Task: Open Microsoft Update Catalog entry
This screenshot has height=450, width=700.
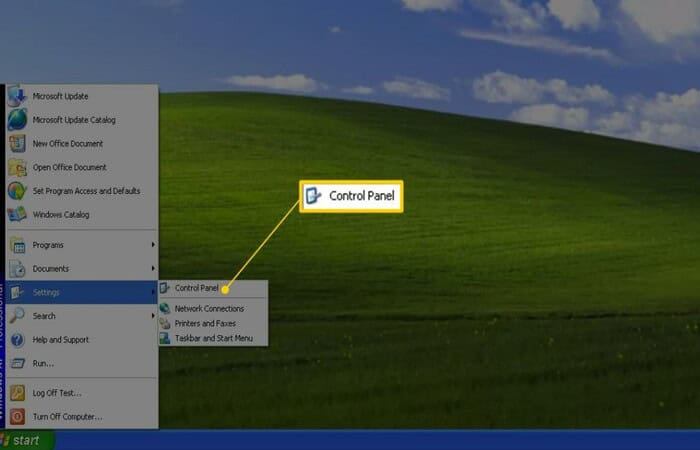Action: (82, 120)
